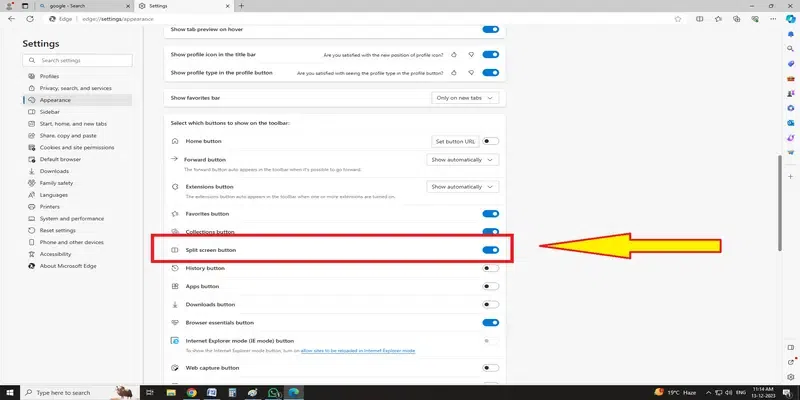Open WhatsApp from the taskbar
This screenshot has width=800, height=400.
click(274, 392)
